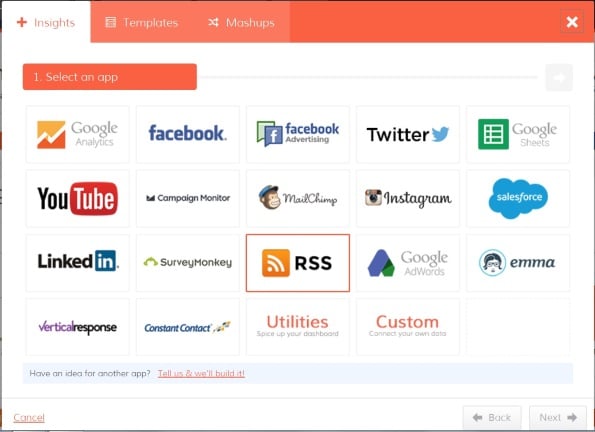Select the Twitter app tile

tap(408, 134)
